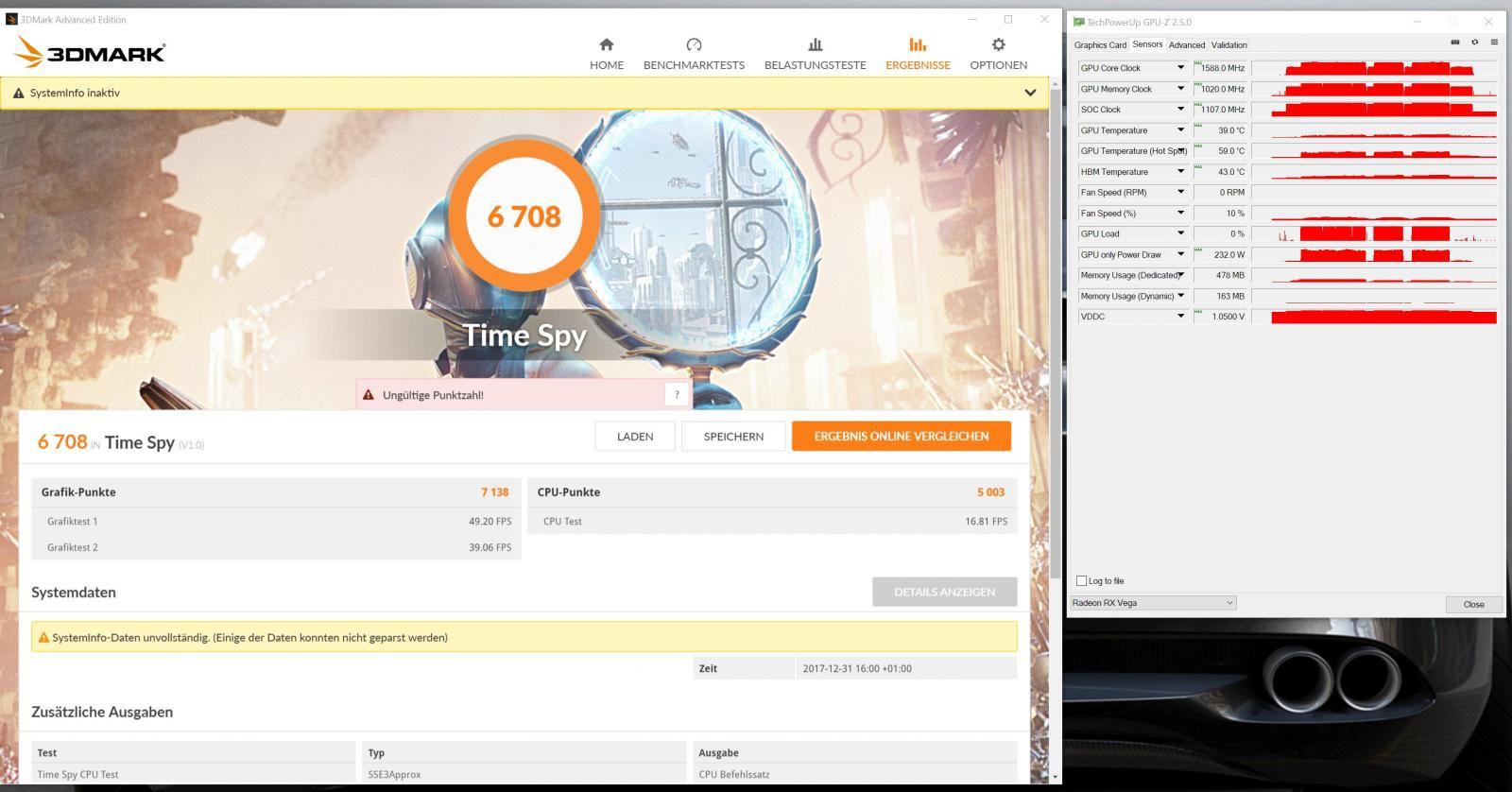Open GPU Temperature sensor dropdown
The height and width of the screenshot is (792, 1512).
pyautogui.click(x=1180, y=130)
